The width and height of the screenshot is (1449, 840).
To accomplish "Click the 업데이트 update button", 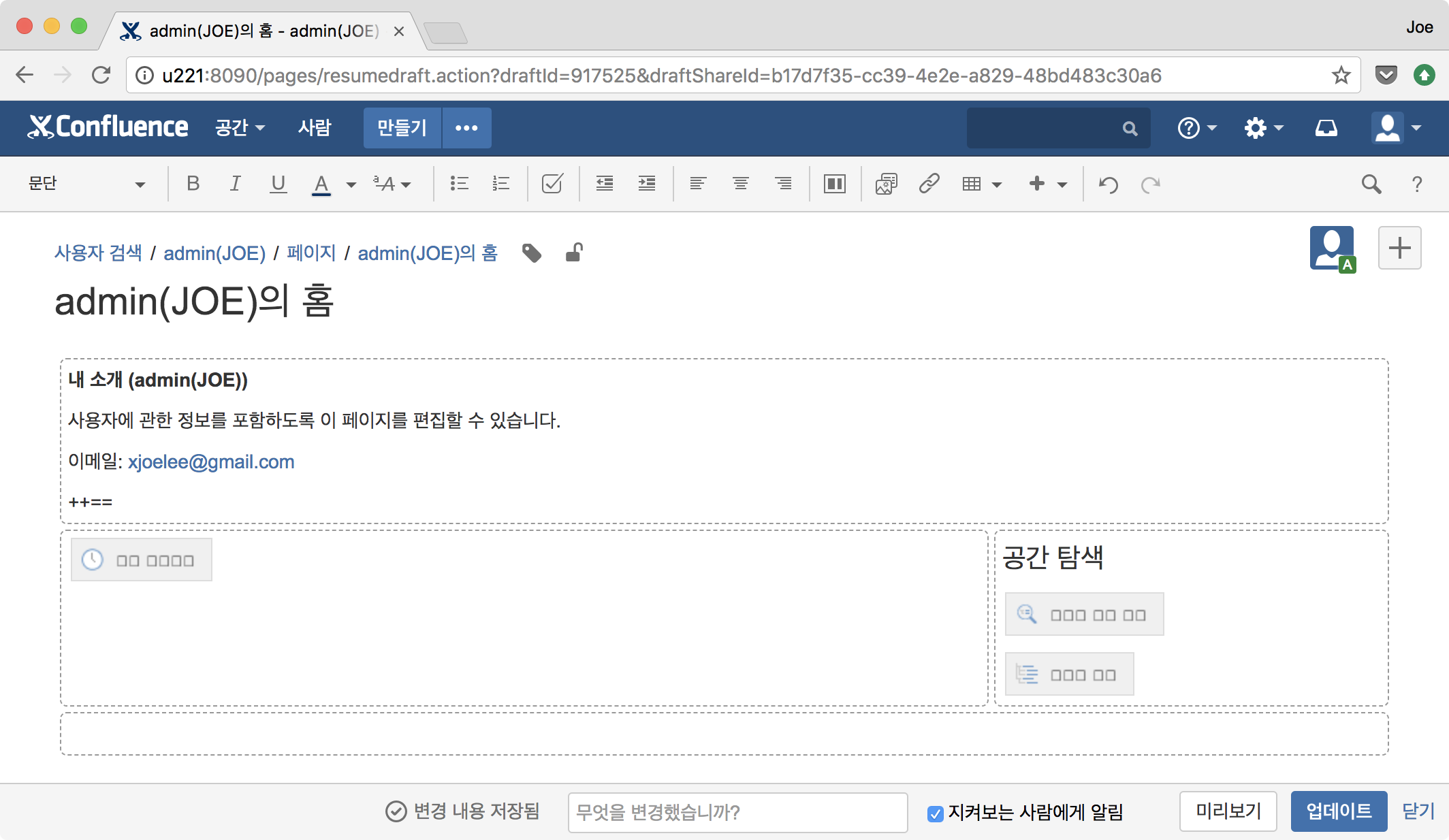I will (x=1339, y=811).
